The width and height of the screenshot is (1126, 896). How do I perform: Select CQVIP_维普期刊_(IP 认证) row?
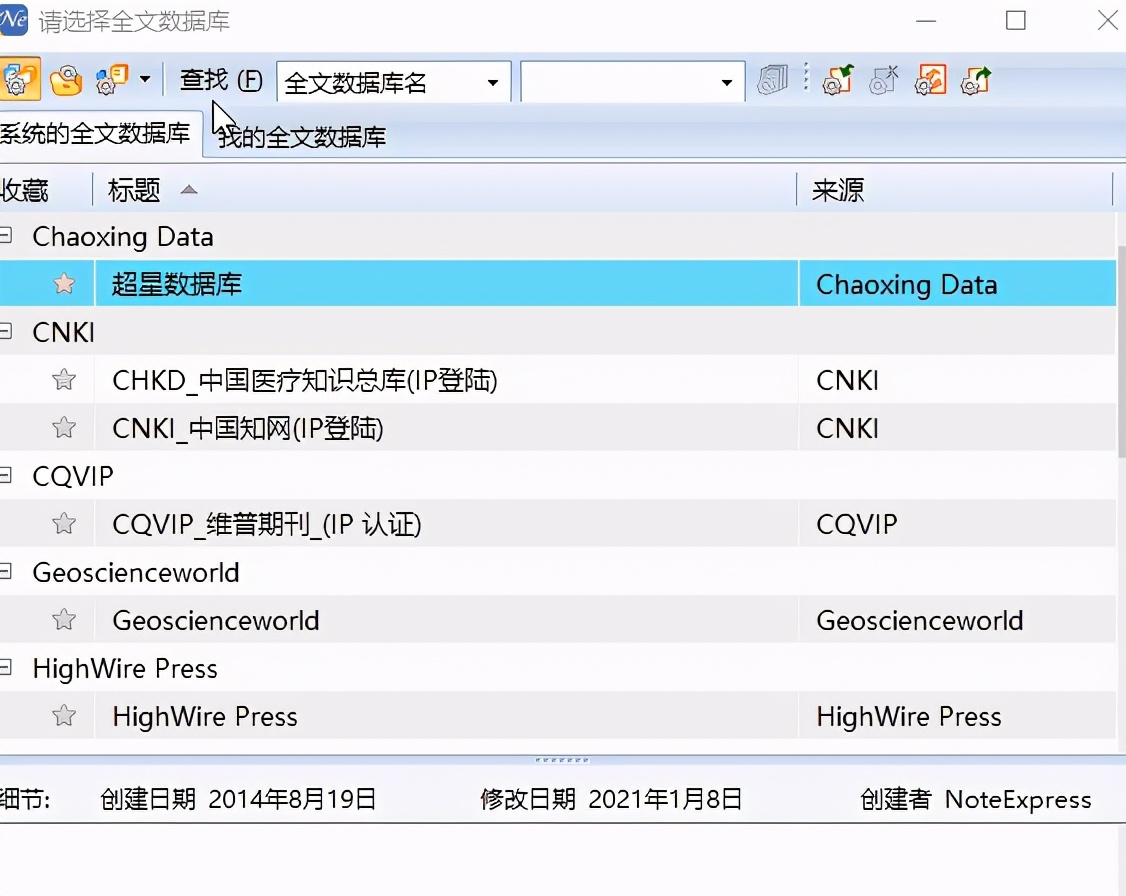click(x=266, y=525)
